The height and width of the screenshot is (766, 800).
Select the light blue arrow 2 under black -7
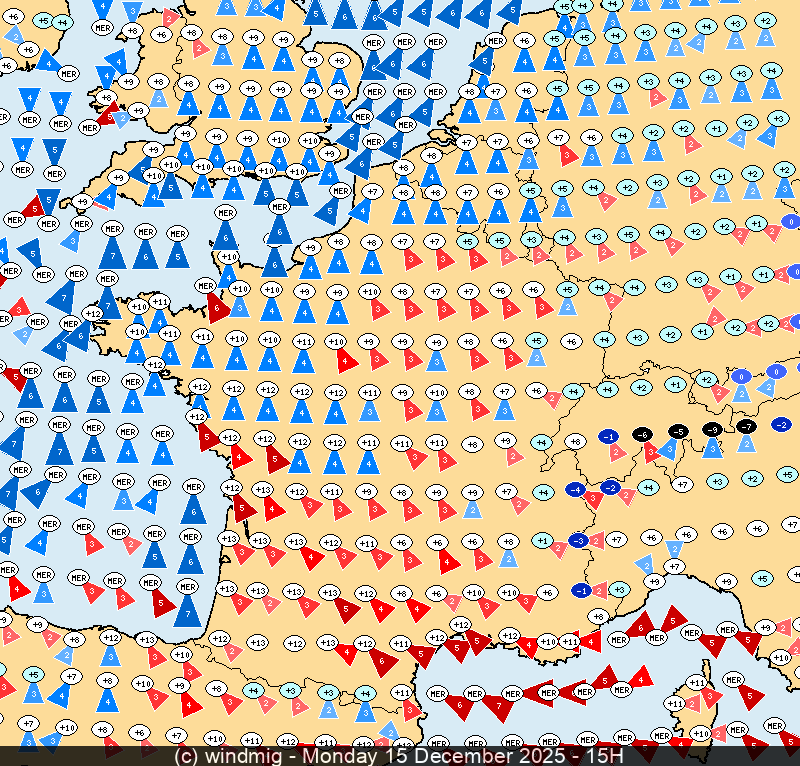(x=747, y=443)
